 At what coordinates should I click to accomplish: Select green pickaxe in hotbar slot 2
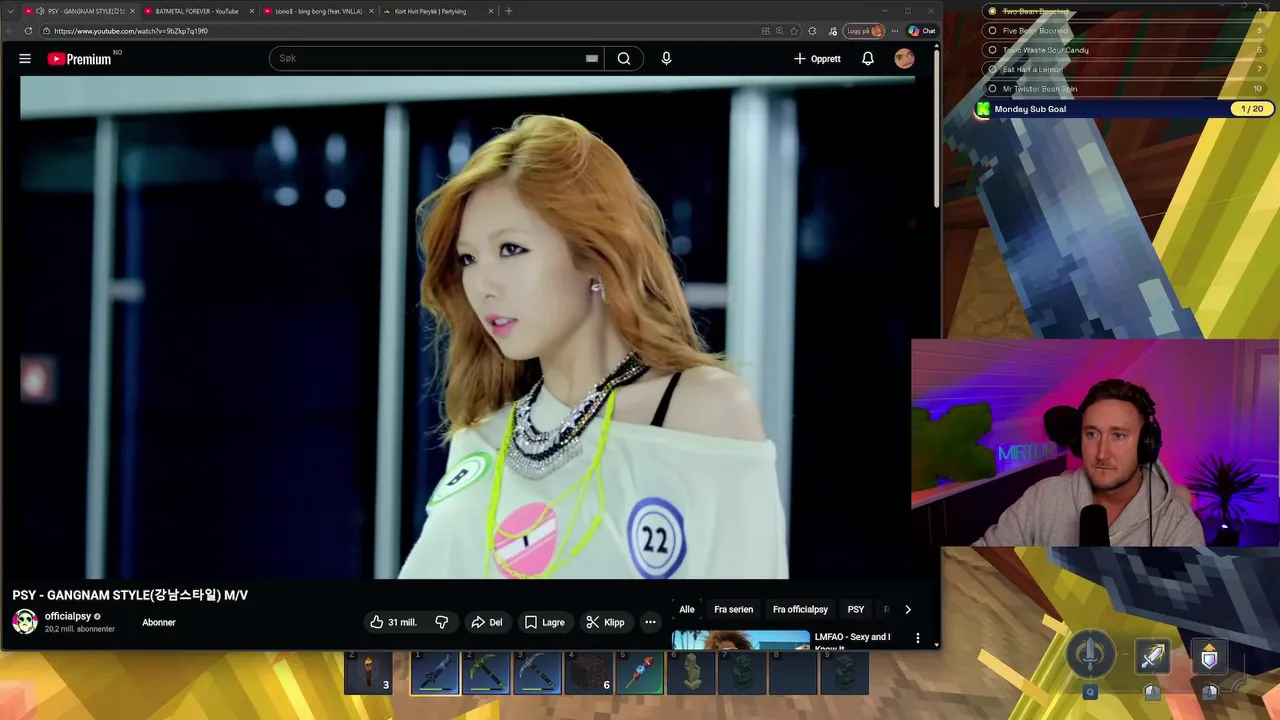pos(486,672)
